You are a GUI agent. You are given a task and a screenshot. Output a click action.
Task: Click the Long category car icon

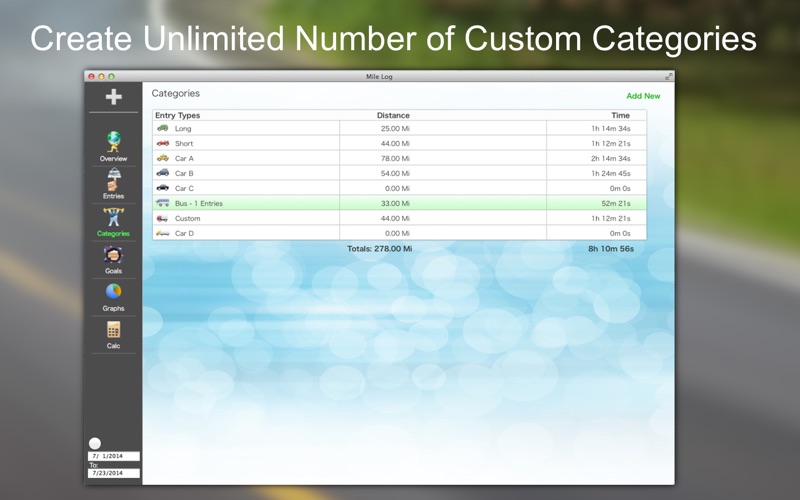point(162,128)
